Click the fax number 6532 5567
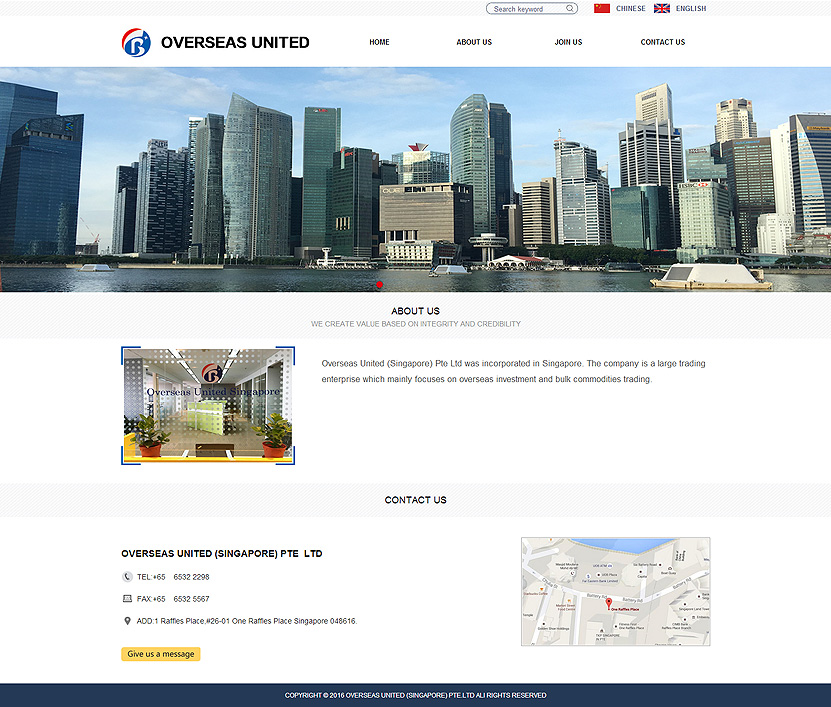Viewport: 831px width, 707px height. tap(191, 599)
